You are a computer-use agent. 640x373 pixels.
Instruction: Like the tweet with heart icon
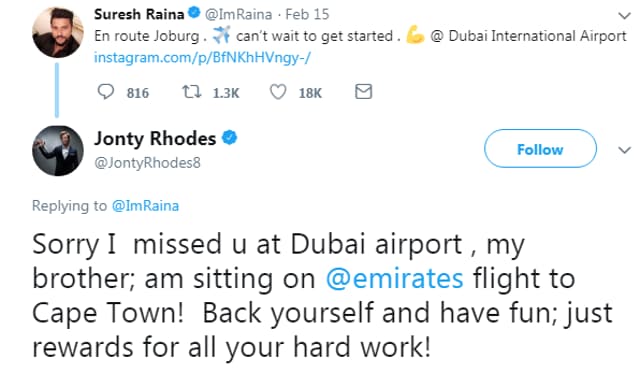click(x=278, y=92)
